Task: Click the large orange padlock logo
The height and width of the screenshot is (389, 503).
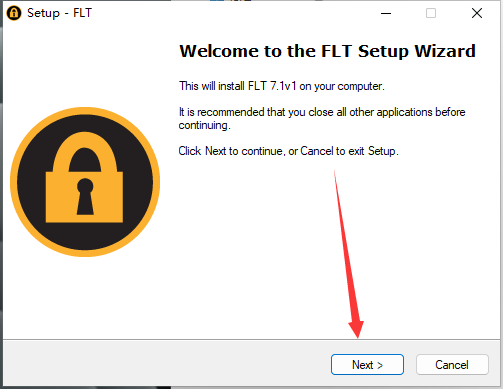Action: click(x=85, y=182)
